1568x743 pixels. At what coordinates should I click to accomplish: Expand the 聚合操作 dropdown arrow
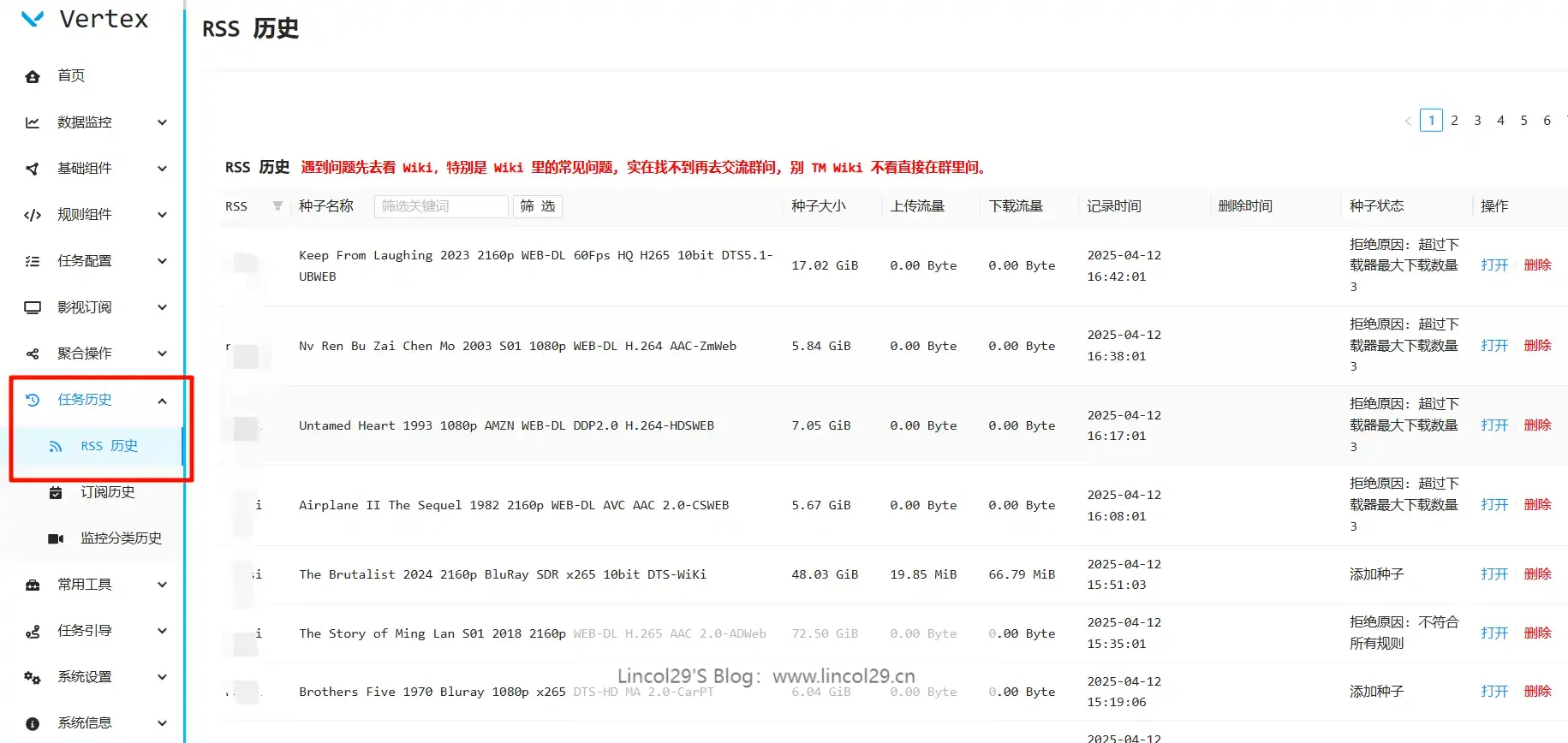[x=162, y=354]
